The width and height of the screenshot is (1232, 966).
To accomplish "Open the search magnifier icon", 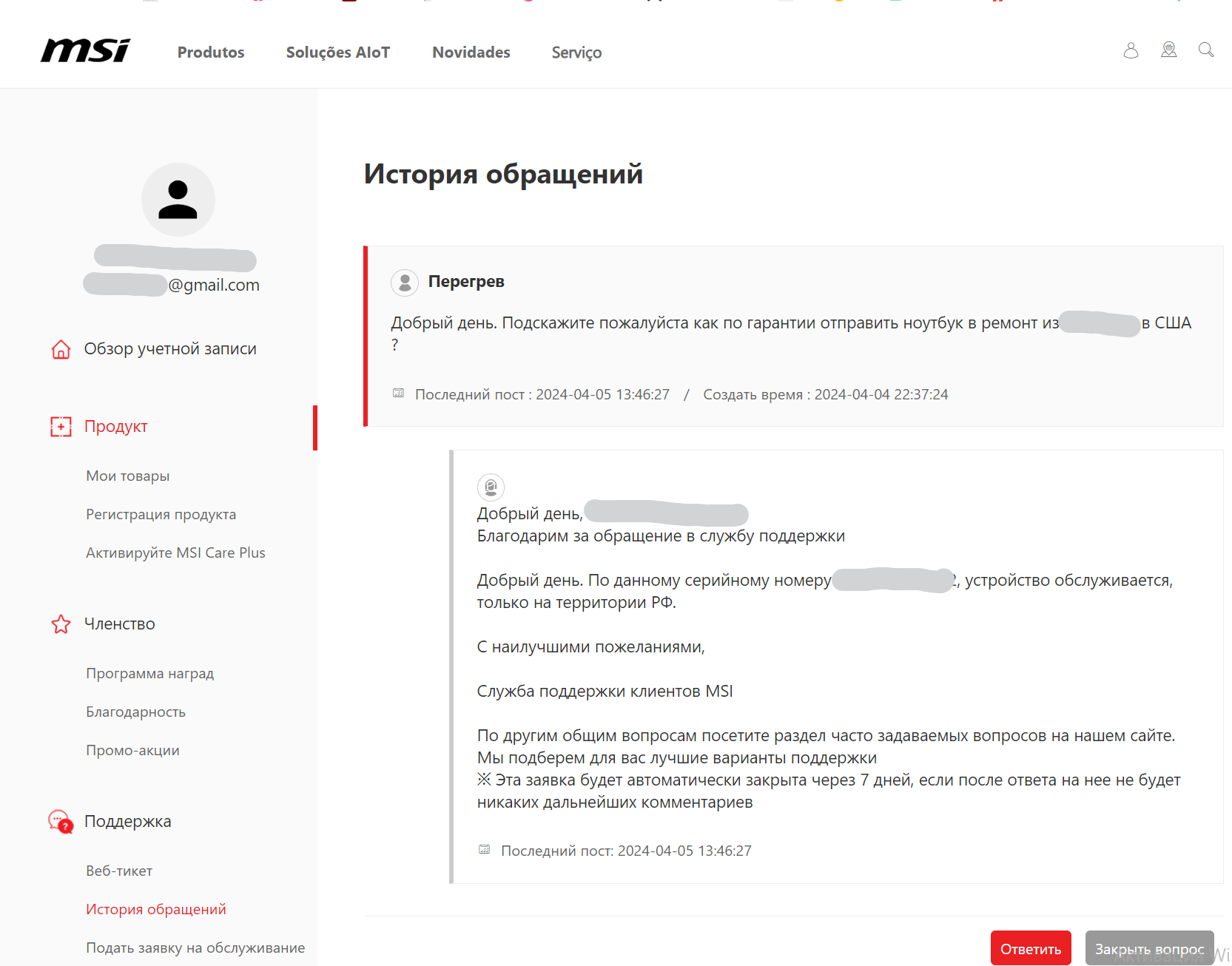I will (1206, 50).
